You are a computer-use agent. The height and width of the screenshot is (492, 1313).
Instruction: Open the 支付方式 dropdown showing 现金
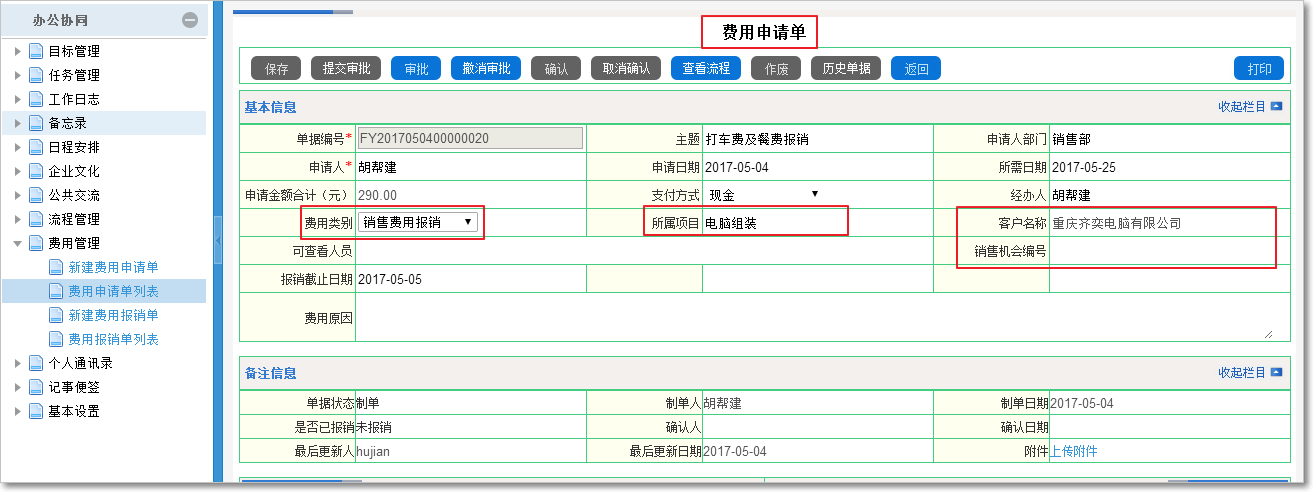click(764, 195)
